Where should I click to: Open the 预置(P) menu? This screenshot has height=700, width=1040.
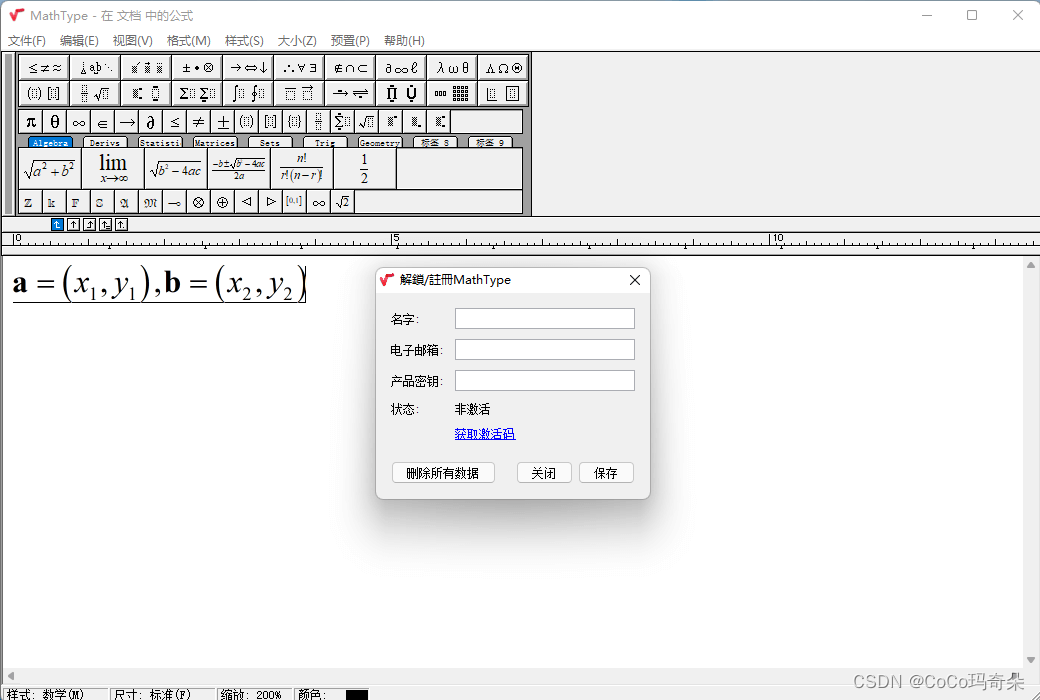click(350, 40)
